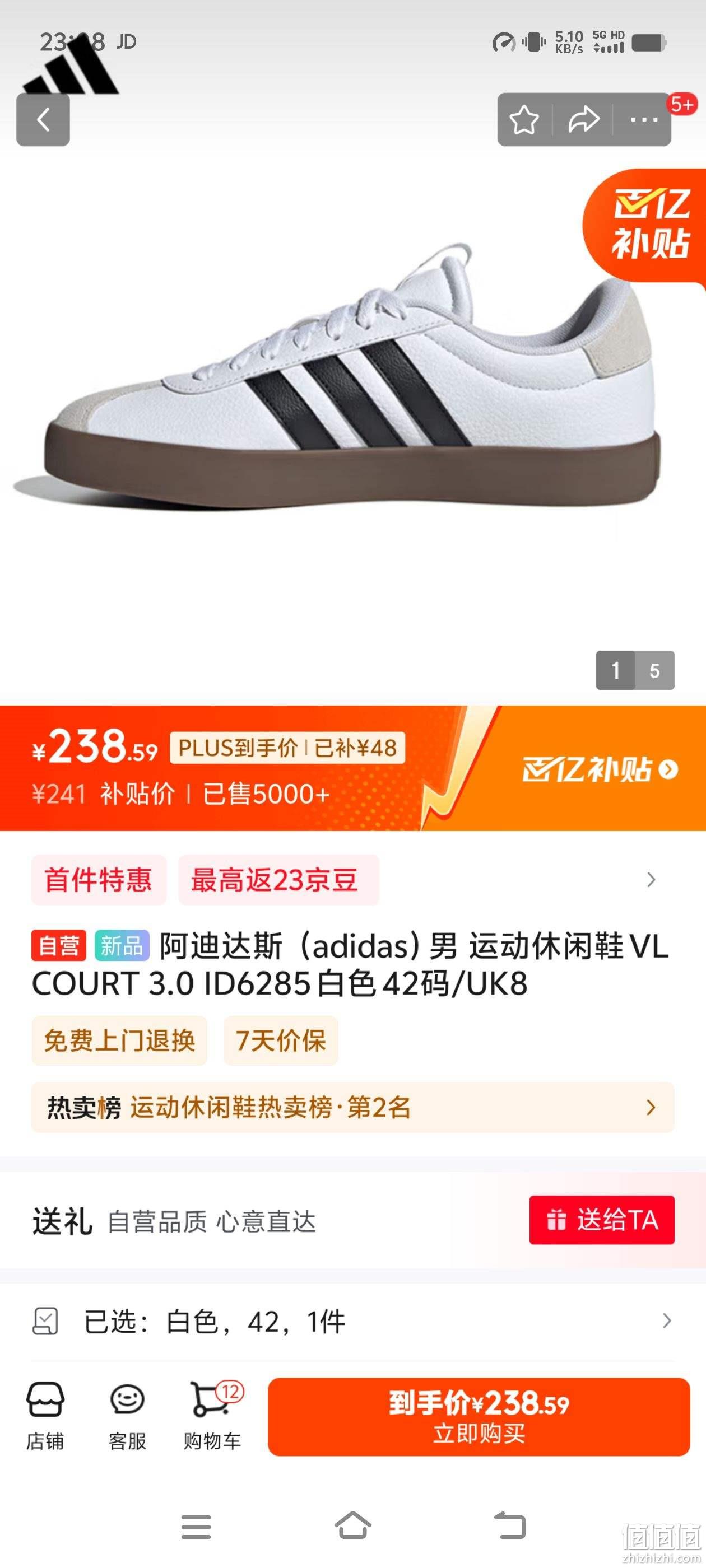Go back using the left arrow button
The height and width of the screenshot is (1568, 706).
(x=43, y=119)
